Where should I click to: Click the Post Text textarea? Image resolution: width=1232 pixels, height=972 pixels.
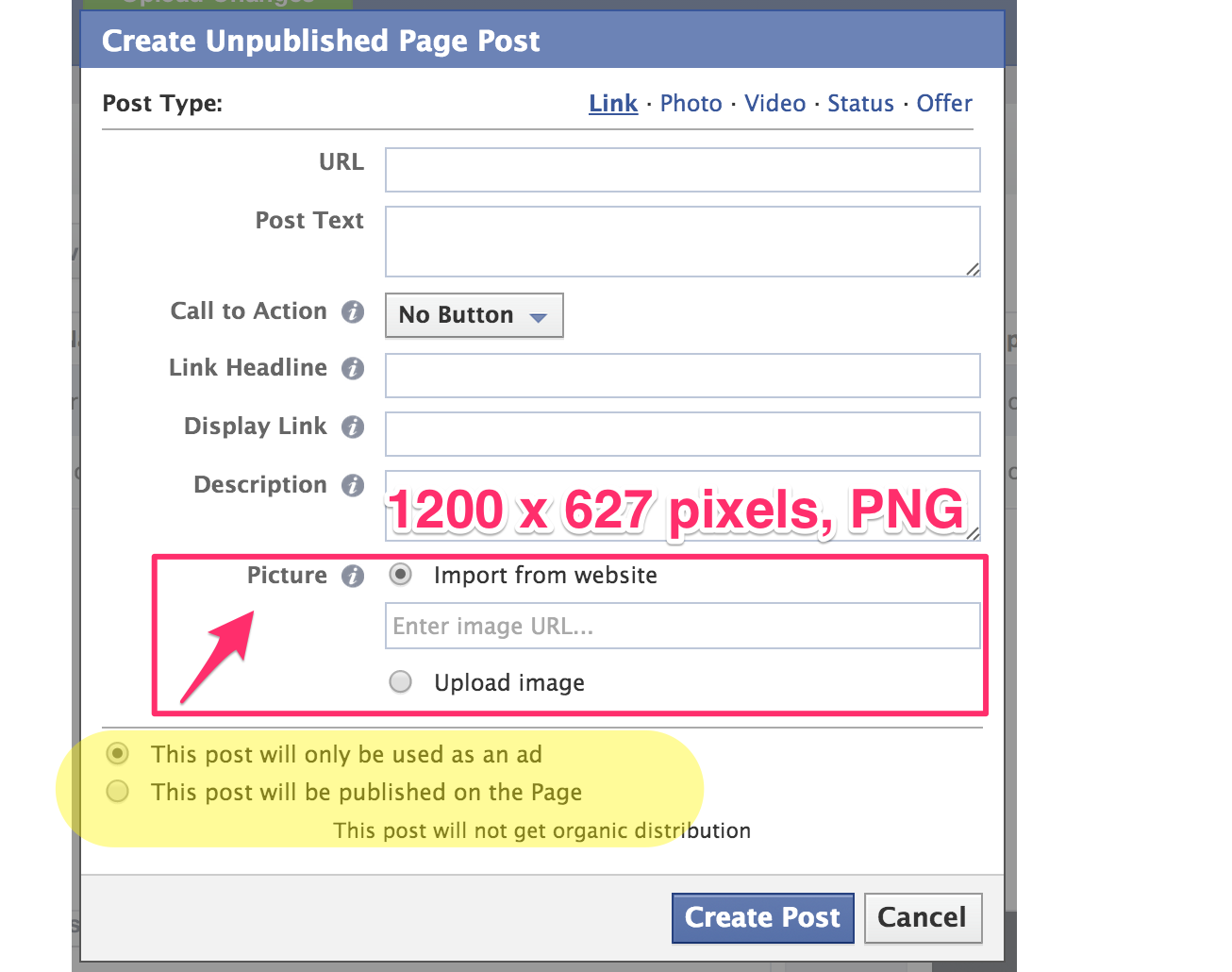683,242
